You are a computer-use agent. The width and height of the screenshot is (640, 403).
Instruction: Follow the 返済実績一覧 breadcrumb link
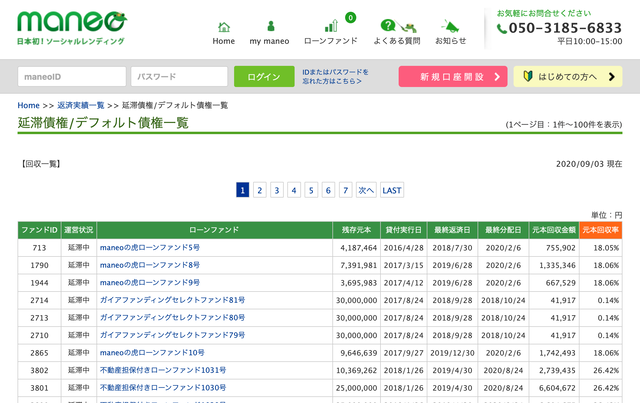coord(81,105)
